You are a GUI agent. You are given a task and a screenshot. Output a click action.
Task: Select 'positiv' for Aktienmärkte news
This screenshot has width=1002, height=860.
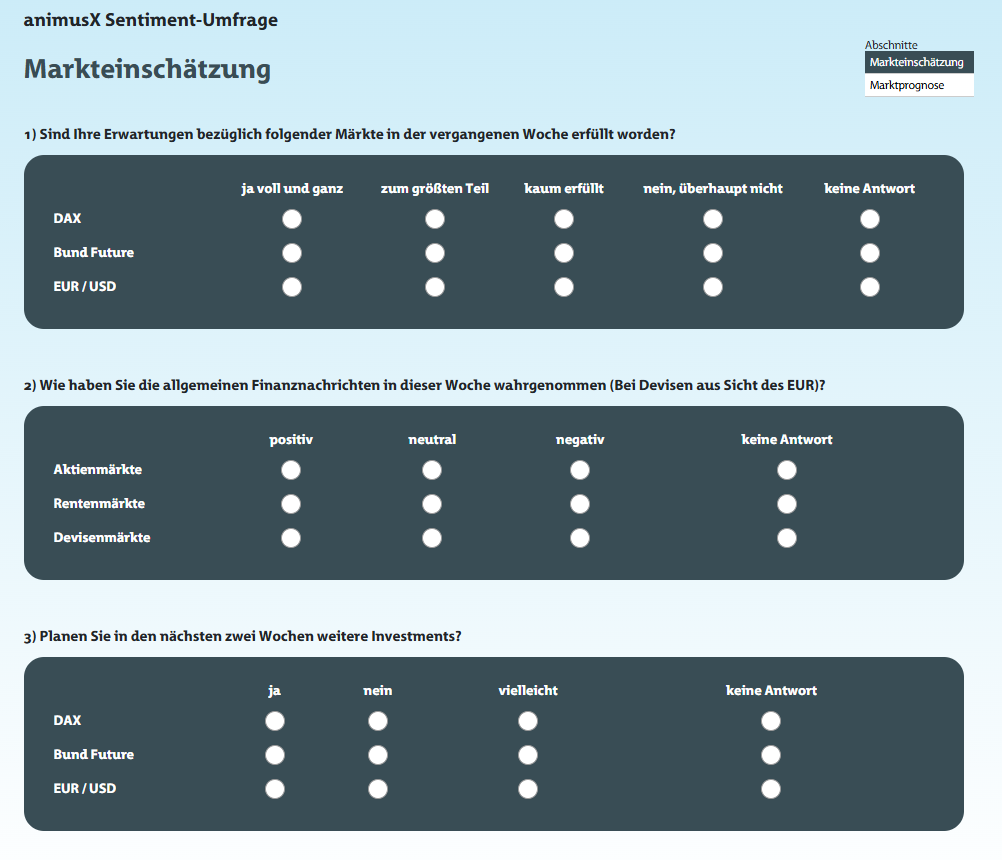291,470
